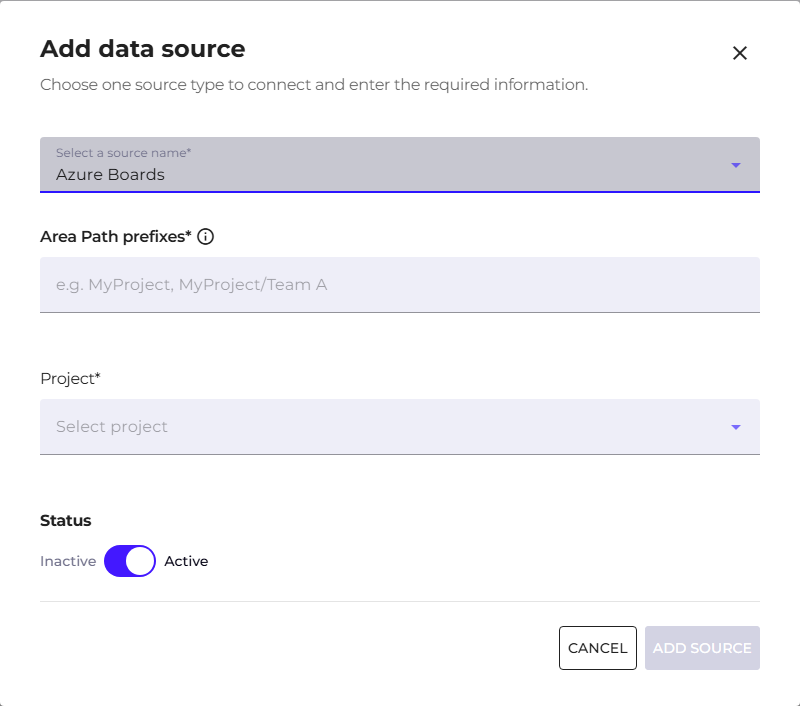800x706 pixels.
Task: Click the Area Path prefixes info icon
Action: point(206,237)
